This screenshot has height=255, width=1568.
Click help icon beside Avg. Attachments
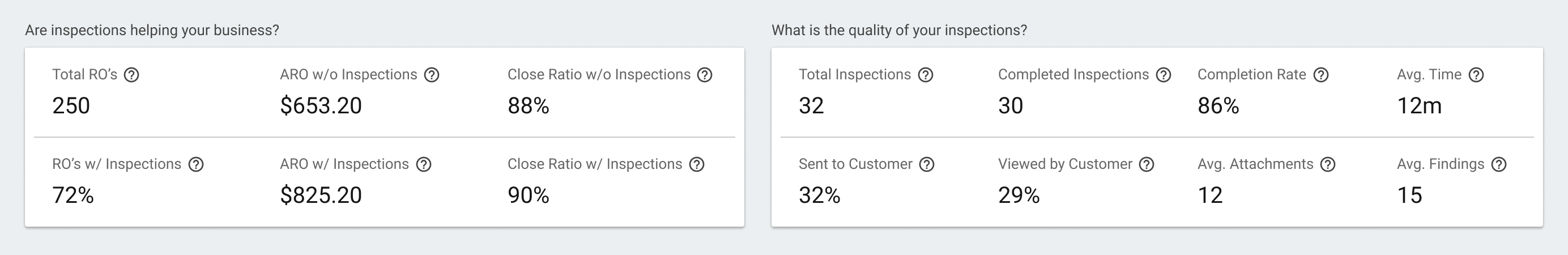click(1328, 164)
